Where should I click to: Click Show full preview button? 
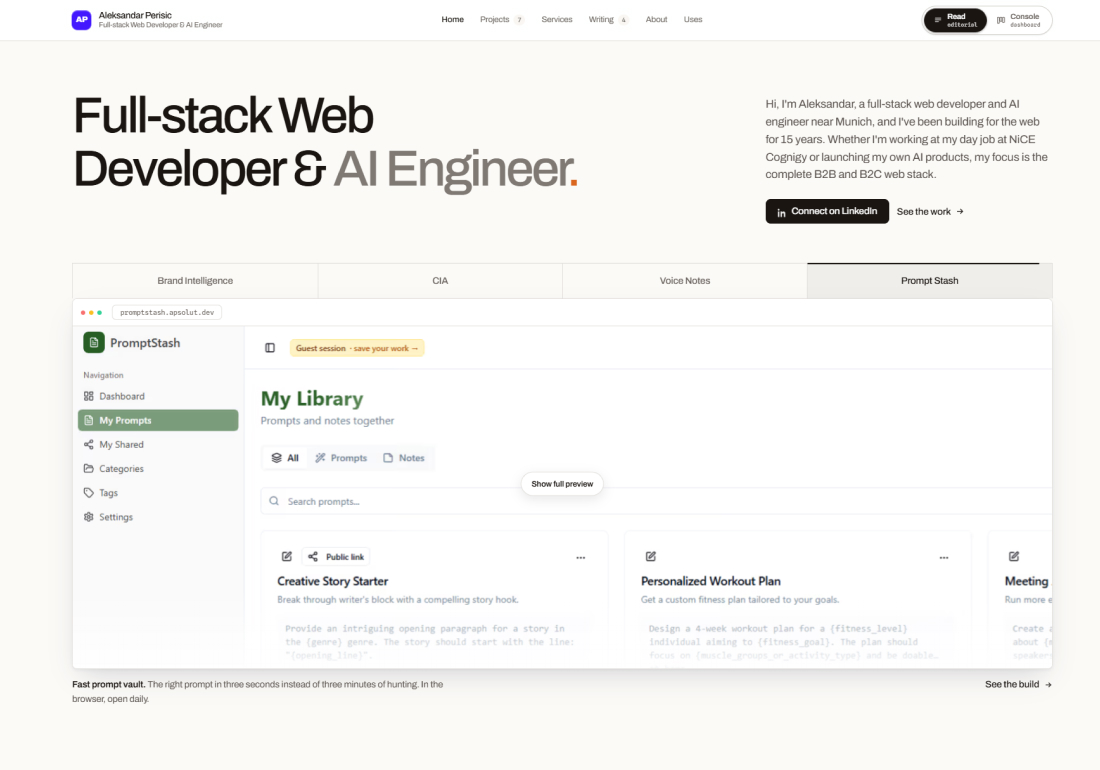(x=562, y=484)
